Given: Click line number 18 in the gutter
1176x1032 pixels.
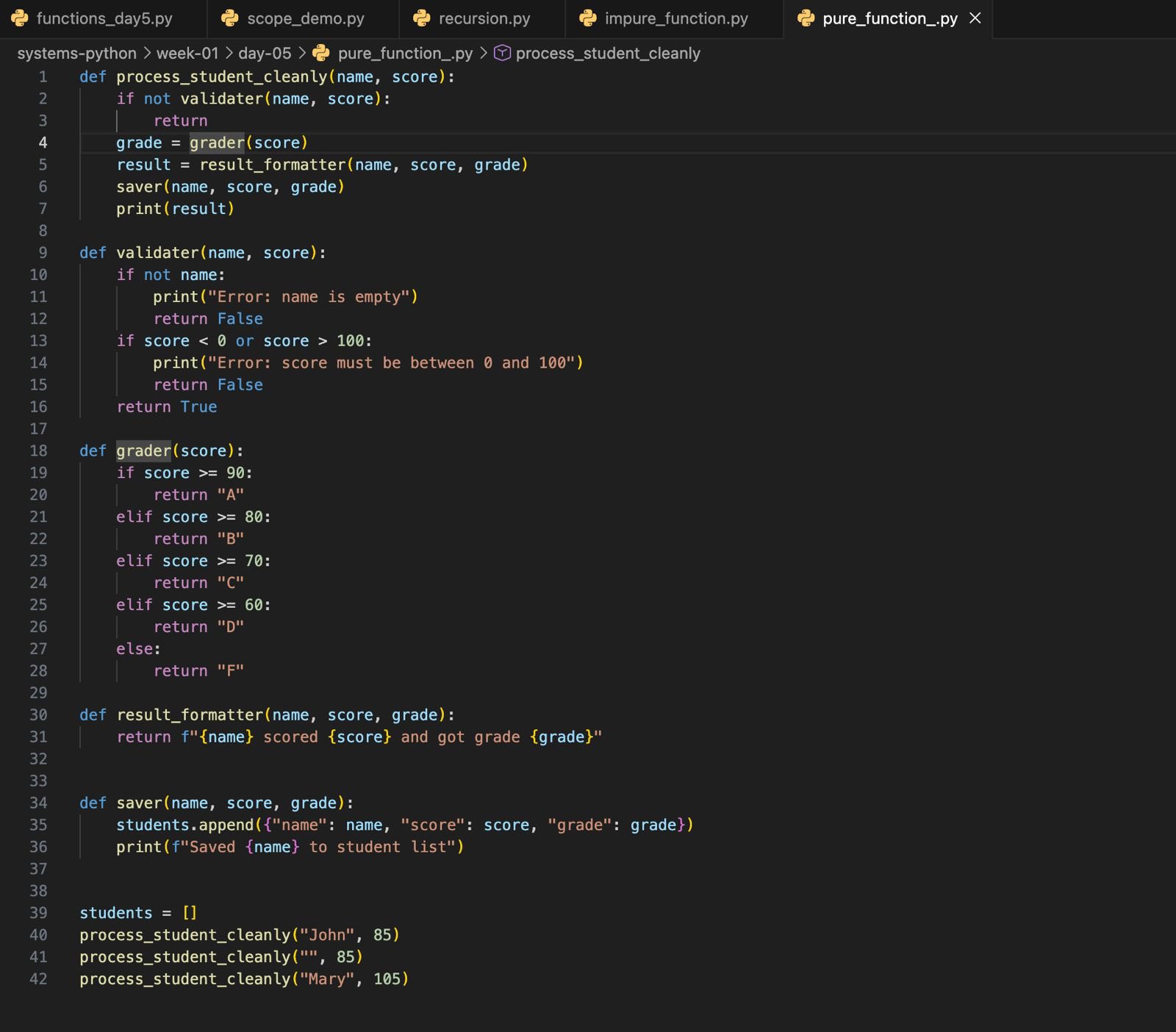Looking at the screenshot, I should coord(38,451).
